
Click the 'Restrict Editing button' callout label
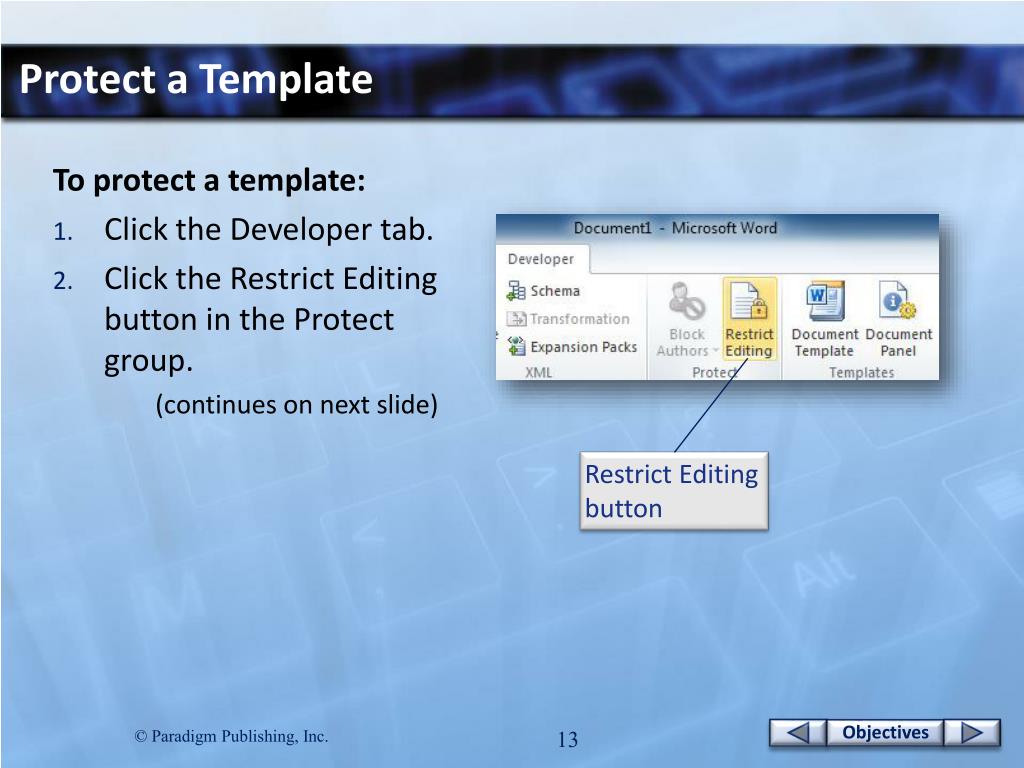(673, 491)
